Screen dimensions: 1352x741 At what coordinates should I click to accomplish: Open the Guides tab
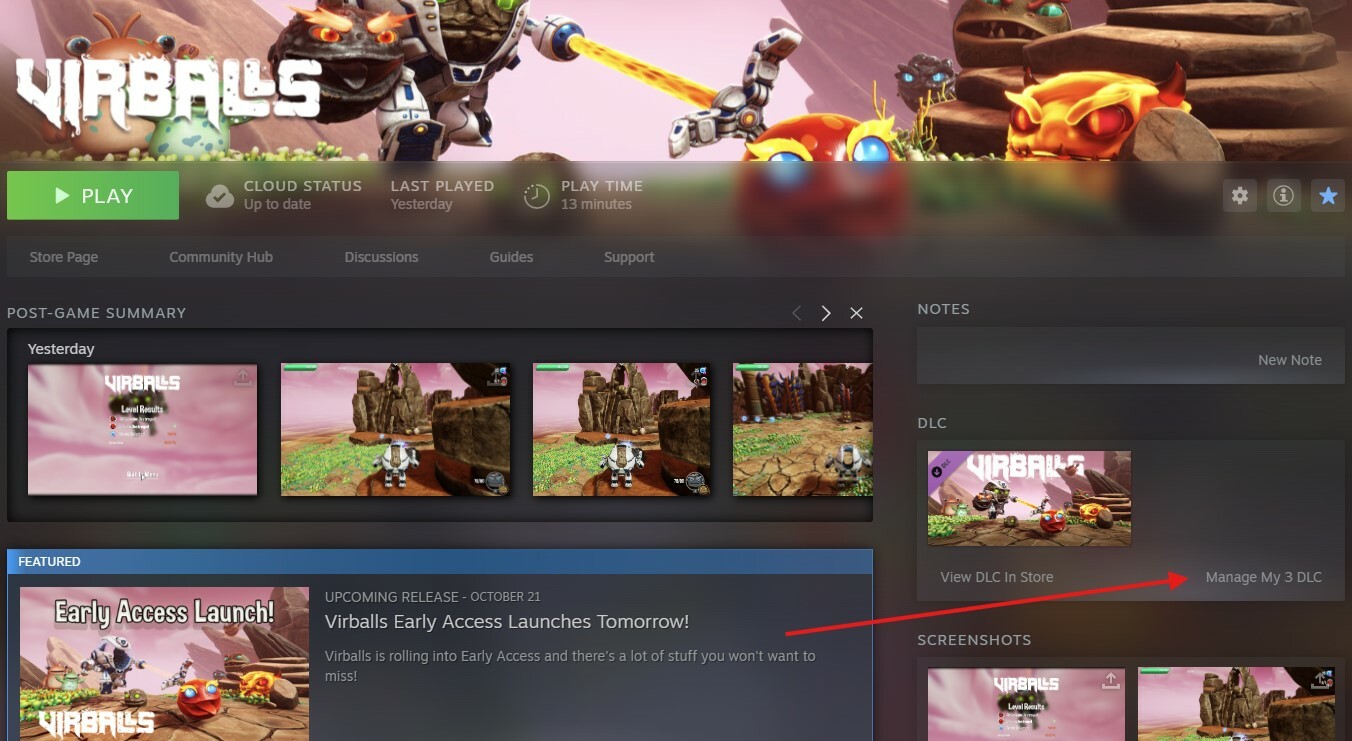pyautogui.click(x=511, y=257)
